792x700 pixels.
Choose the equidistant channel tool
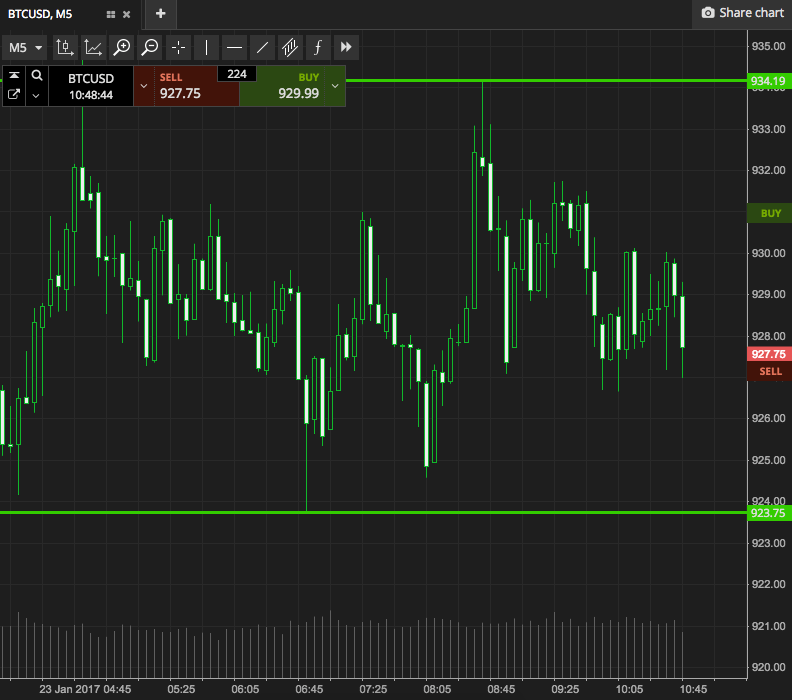(290, 47)
